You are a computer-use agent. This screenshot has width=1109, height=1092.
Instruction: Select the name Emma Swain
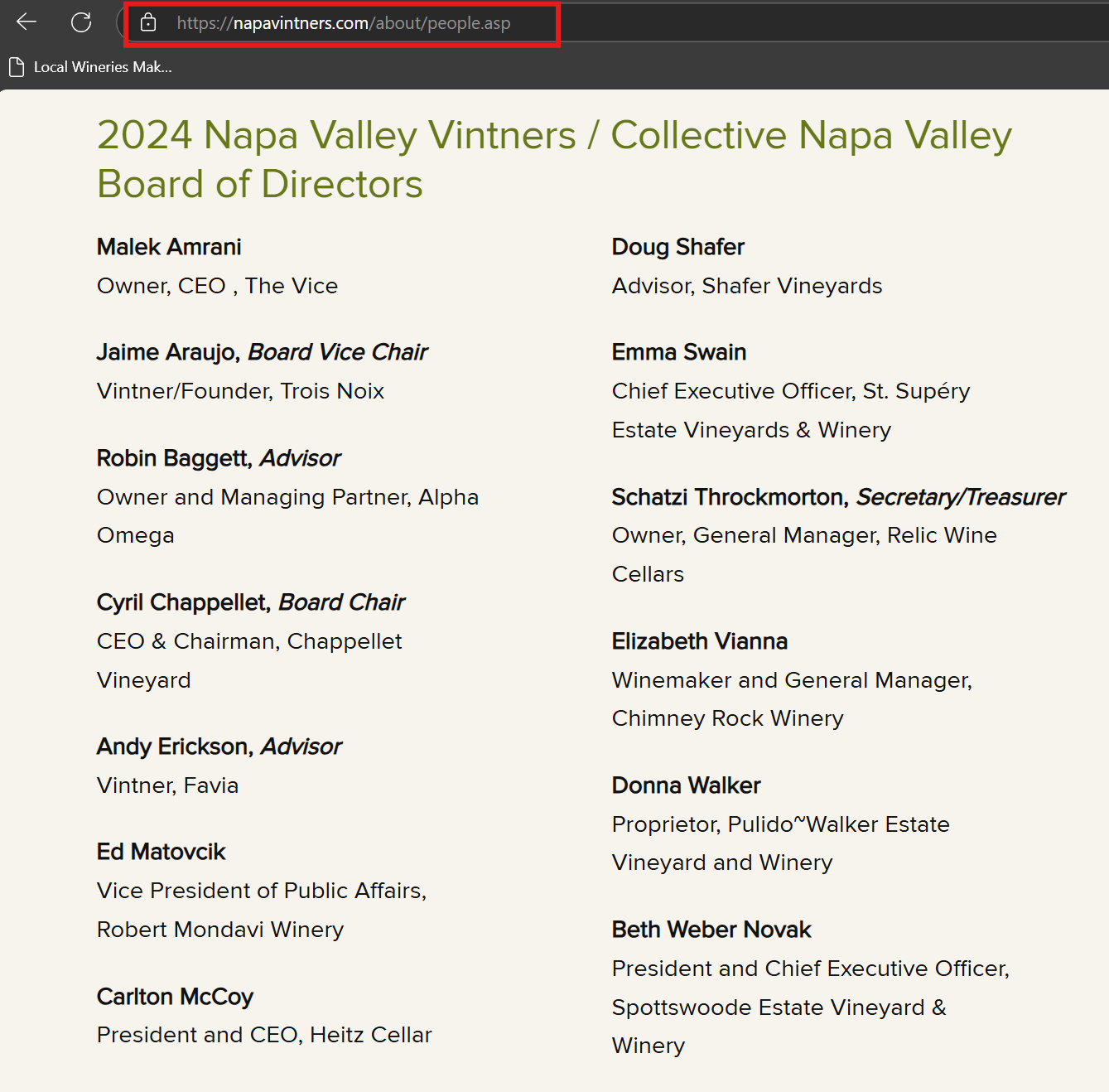tap(679, 352)
